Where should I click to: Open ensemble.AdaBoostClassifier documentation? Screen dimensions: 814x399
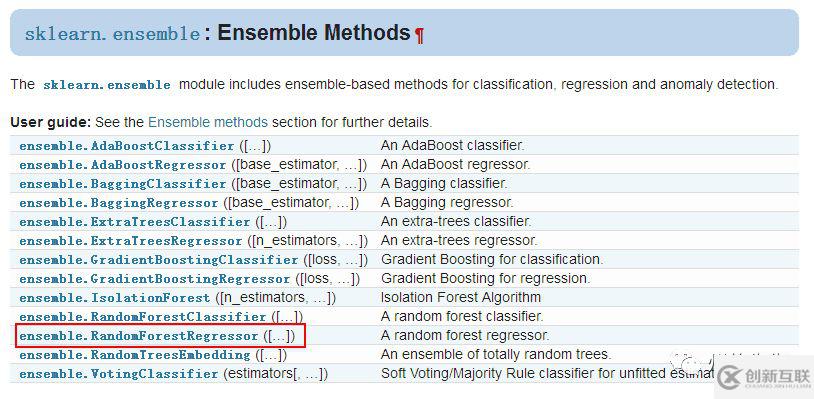click(127, 146)
